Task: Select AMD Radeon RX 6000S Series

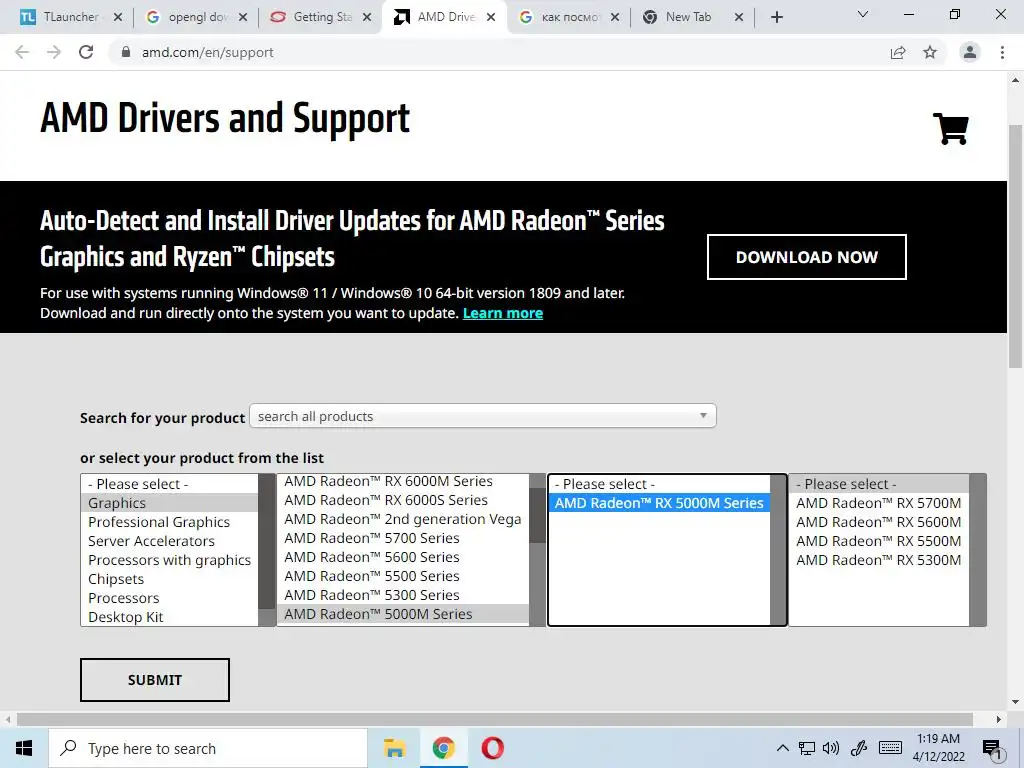Action: click(x=403, y=500)
